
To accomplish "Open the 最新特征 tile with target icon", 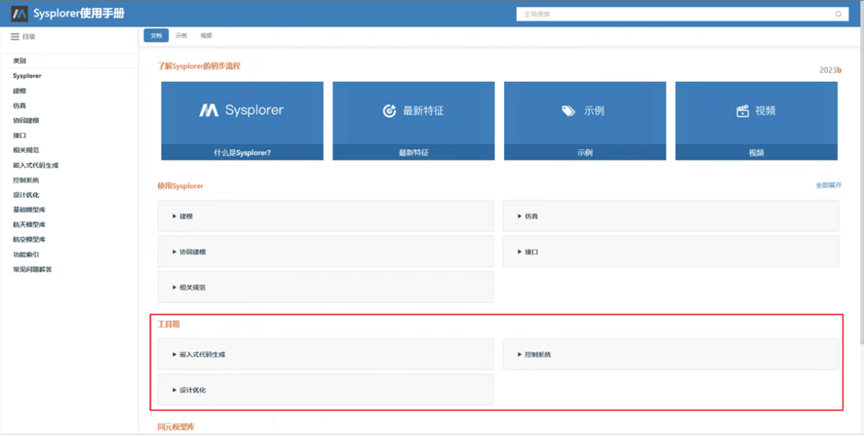I will (x=413, y=121).
